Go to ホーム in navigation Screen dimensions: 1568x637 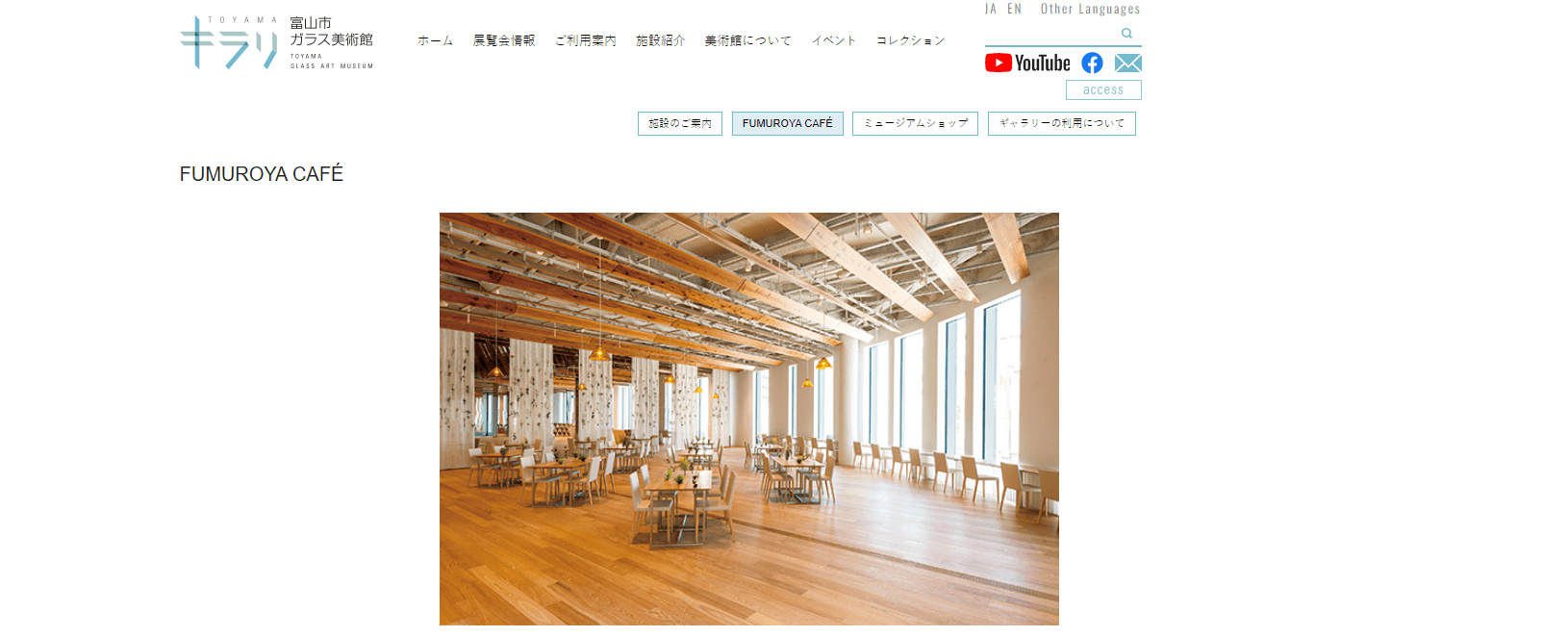[435, 40]
